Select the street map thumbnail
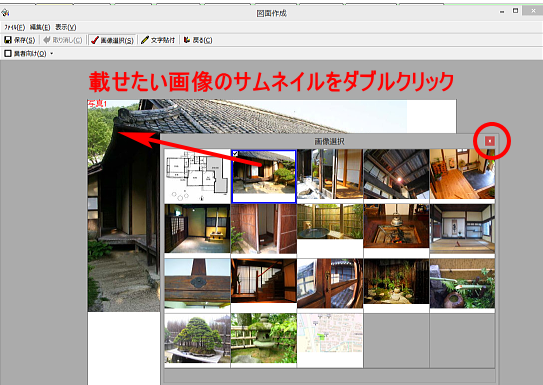The height and width of the screenshot is (385, 543). [x=330, y=333]
